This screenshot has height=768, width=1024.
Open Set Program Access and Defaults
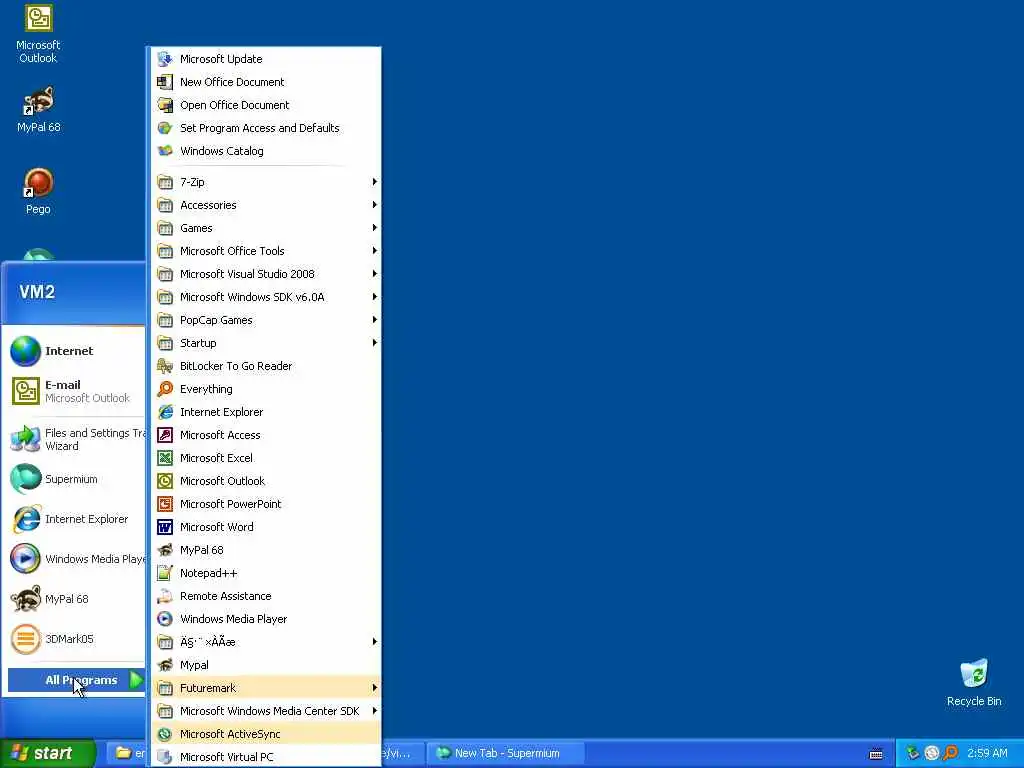point(266,128)
